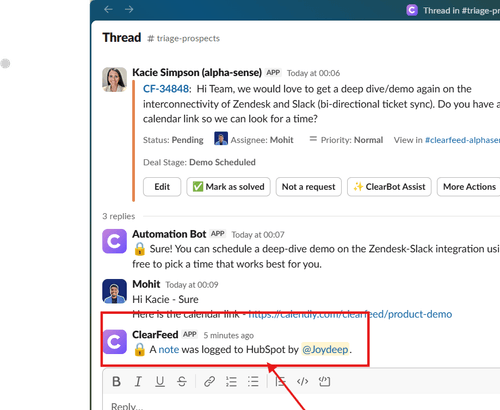
Task: Insert a link via chain icon
Action: coord(209,381)
